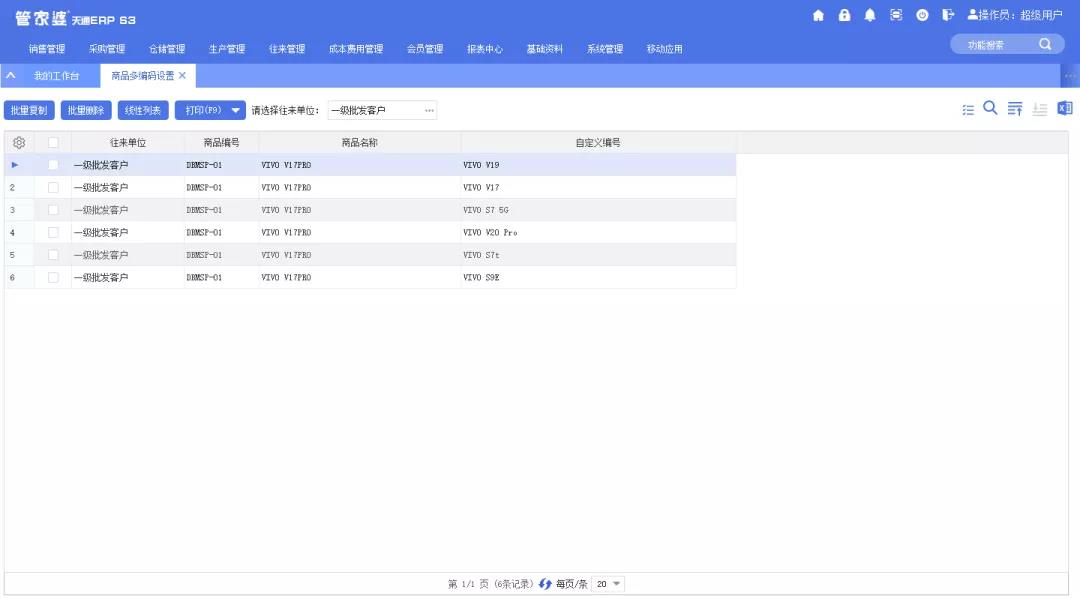Click the magnifier search icon above table
Screen dimensions: 1080x599
[x=990, y=109]
